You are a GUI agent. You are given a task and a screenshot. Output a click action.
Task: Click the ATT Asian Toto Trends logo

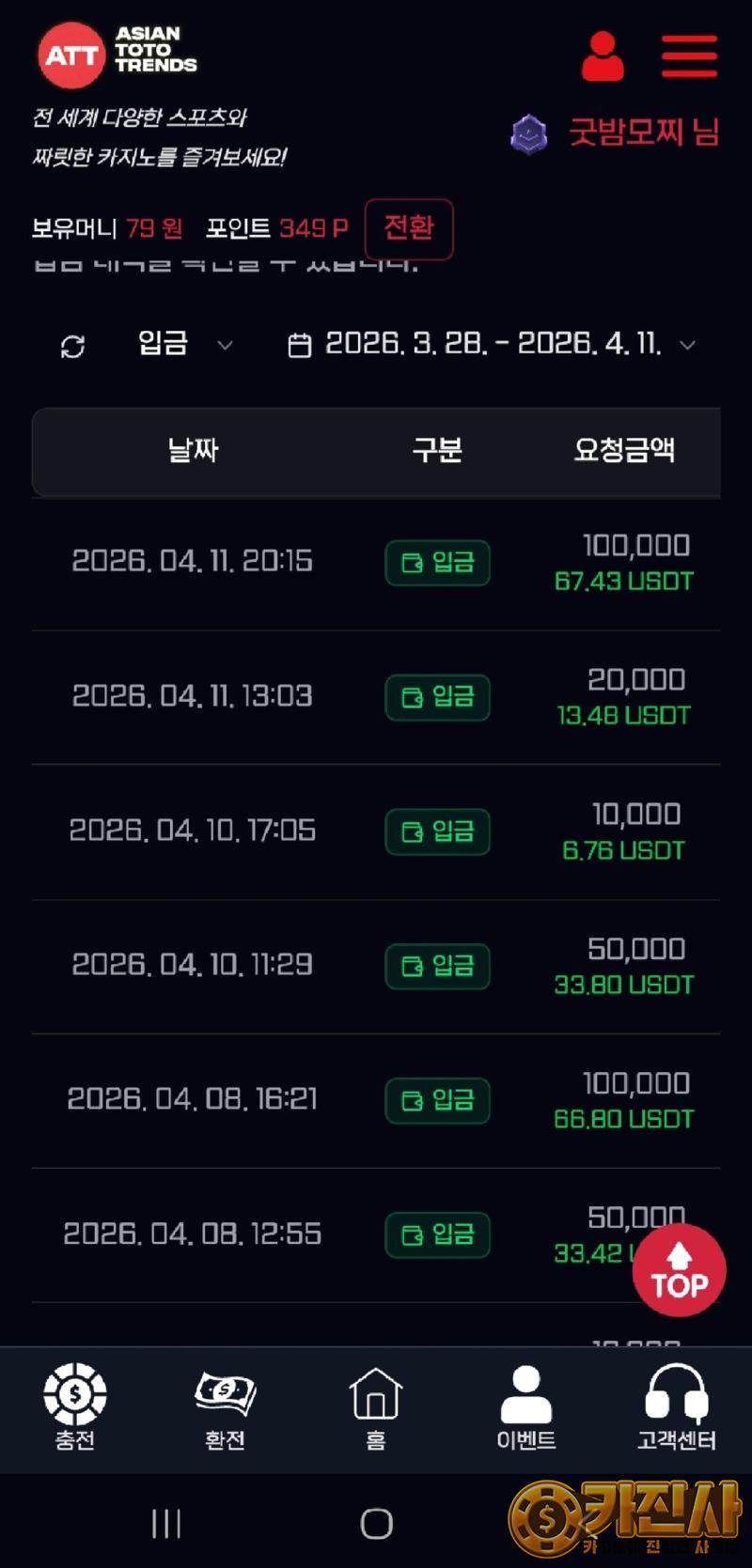[117, 53]
